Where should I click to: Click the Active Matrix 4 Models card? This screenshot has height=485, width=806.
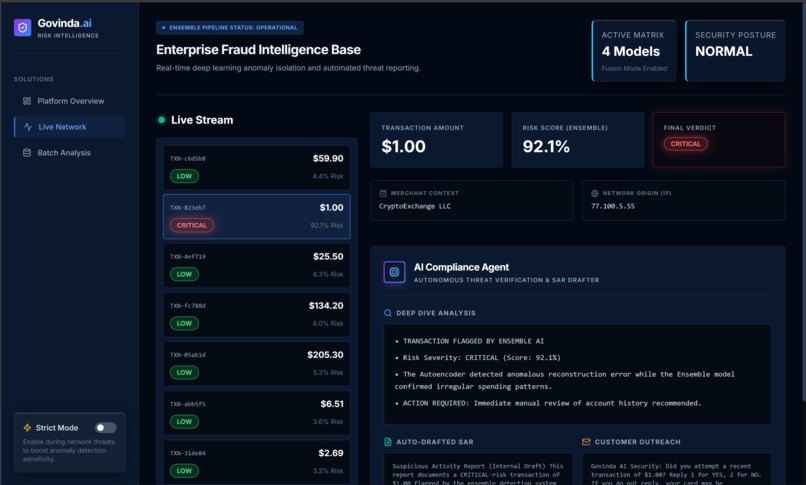[634, 51]
